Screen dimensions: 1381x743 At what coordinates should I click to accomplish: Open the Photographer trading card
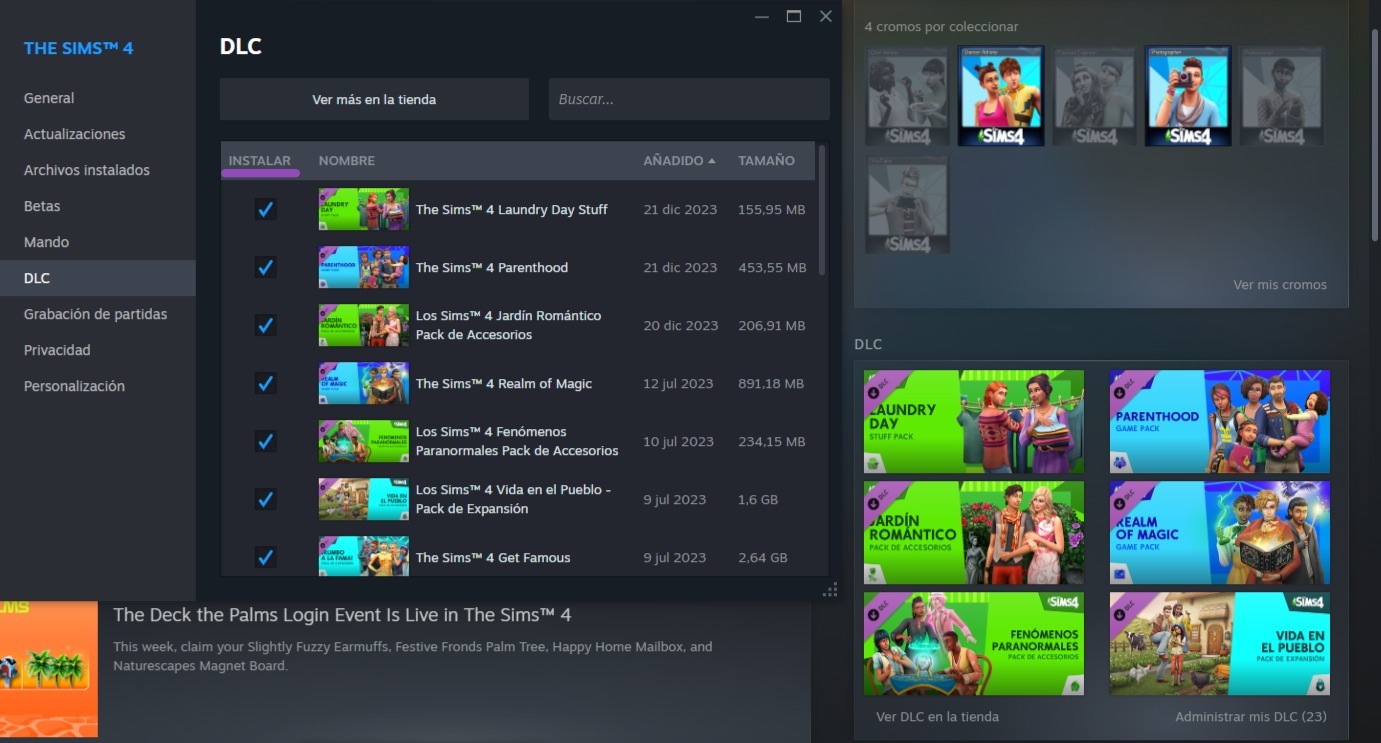tap(1188, 96)
